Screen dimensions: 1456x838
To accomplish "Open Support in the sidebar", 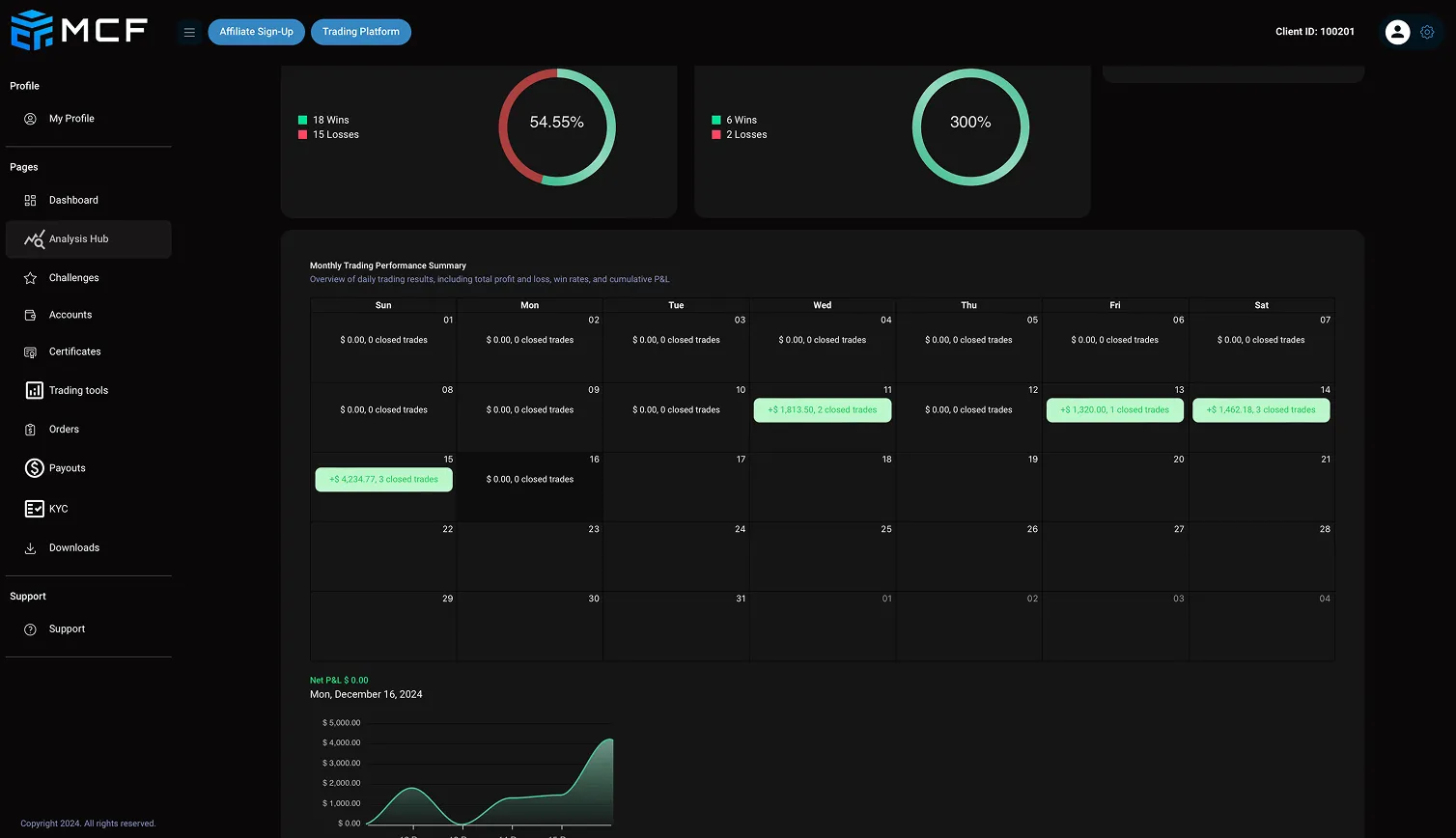I will (67, 629).
